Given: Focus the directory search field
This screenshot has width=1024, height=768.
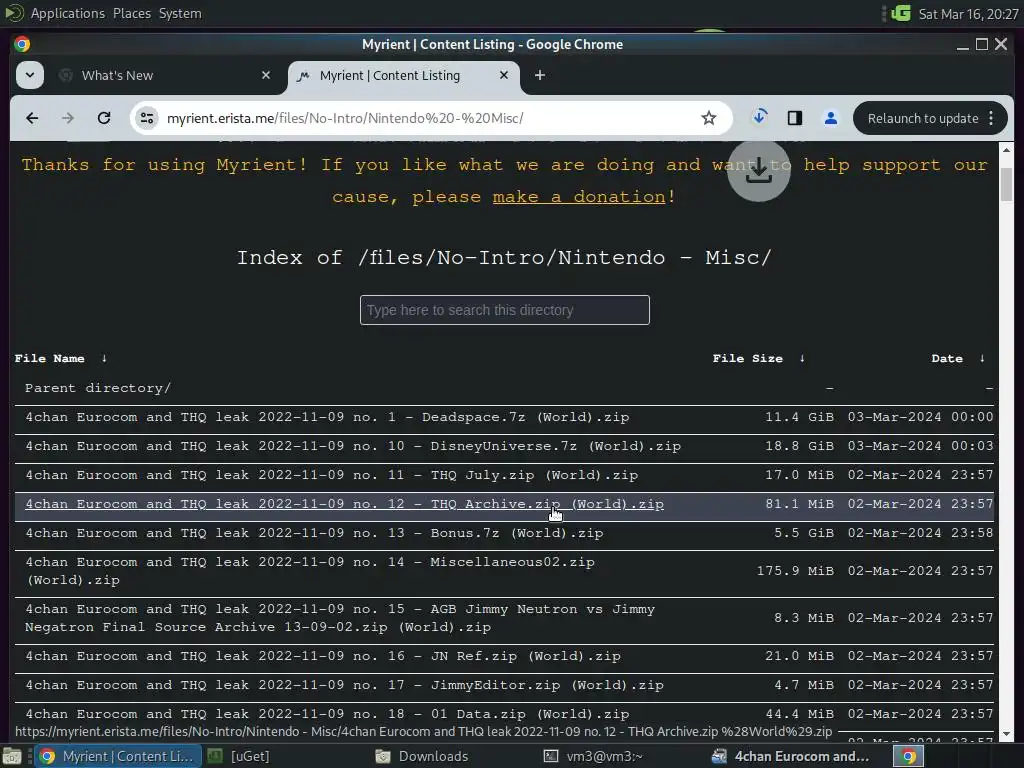Looking at the screenshot, I should coord(505,310).
